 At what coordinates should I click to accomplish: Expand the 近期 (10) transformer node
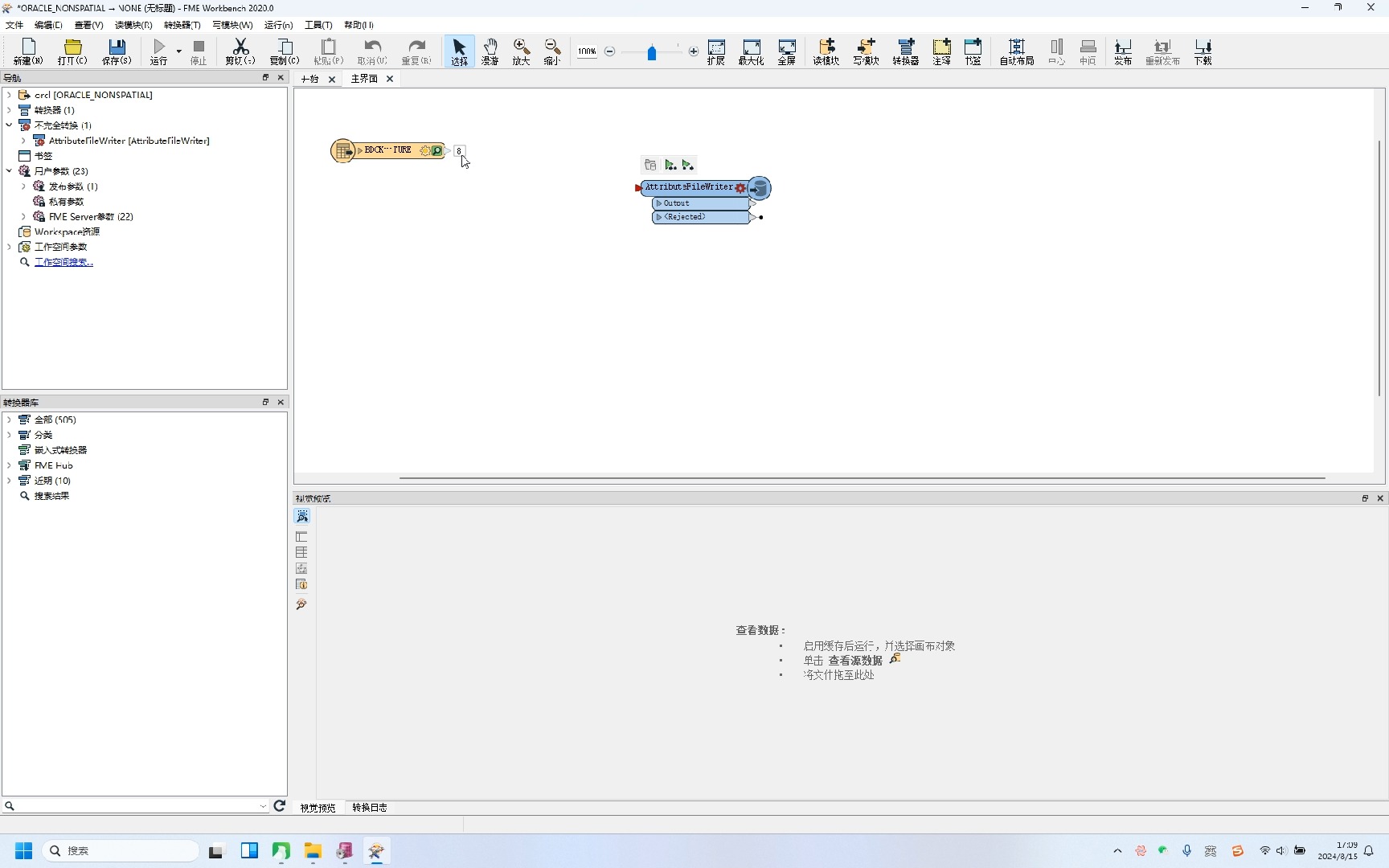coord(9,481)
